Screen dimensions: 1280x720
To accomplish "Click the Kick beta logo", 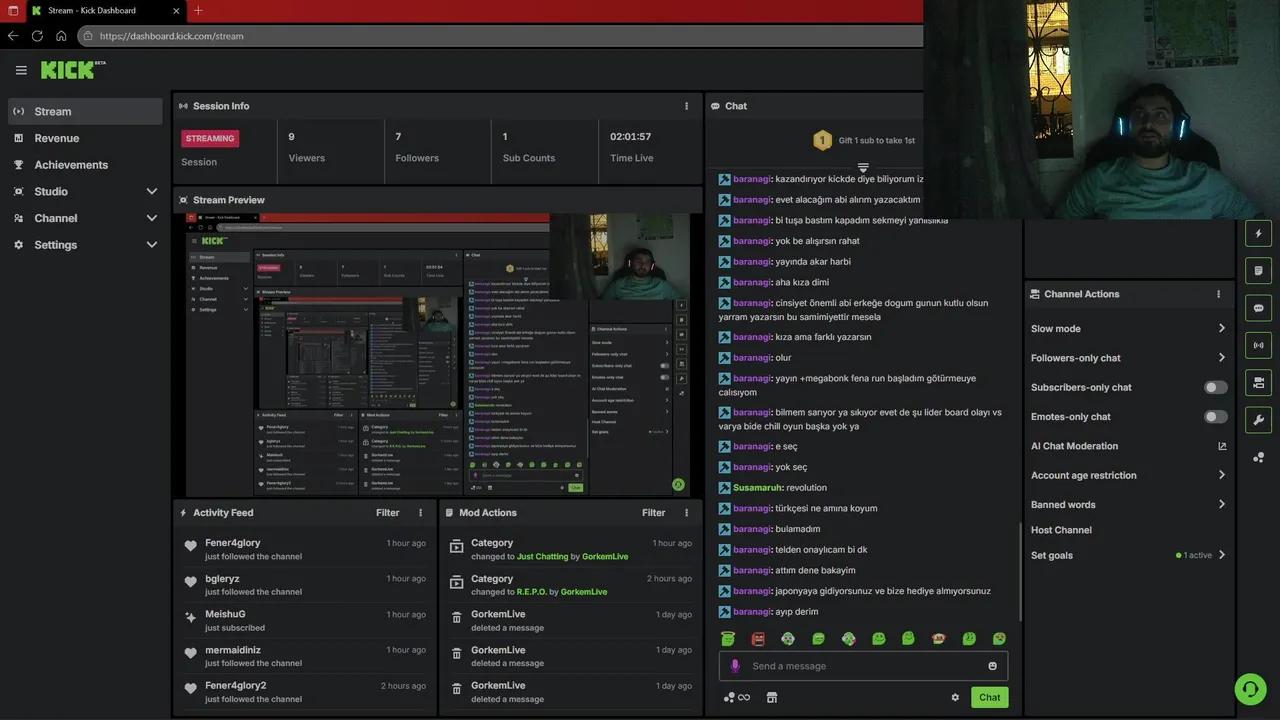I will tap(73, 69).
